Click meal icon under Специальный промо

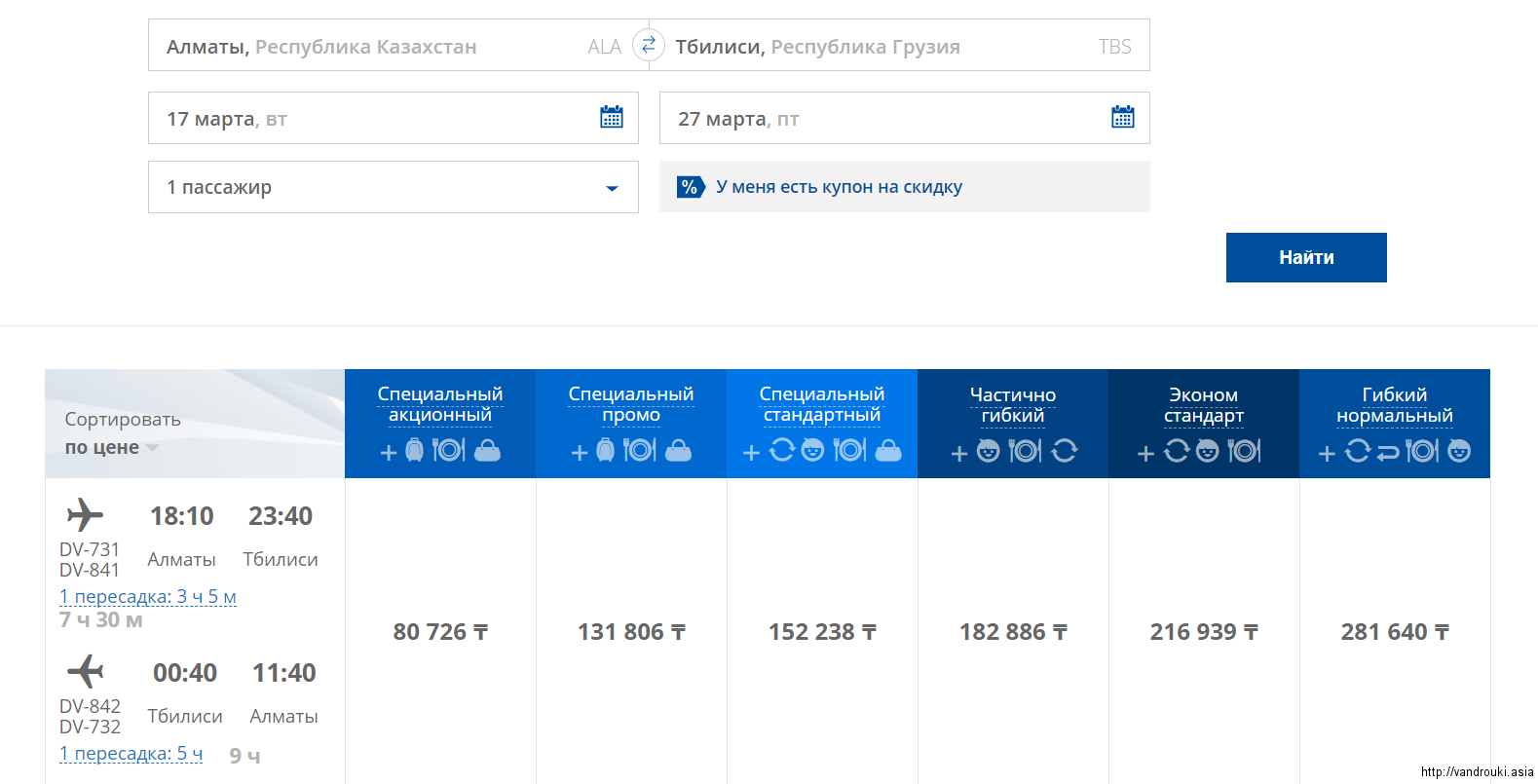tap(639, 450)
